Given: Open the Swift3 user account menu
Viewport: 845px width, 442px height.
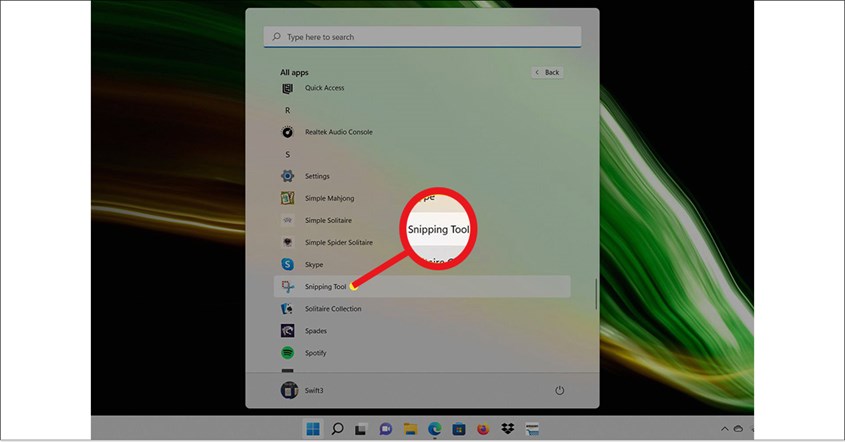Looking at the screenshot, I should [x=302, y=390].
